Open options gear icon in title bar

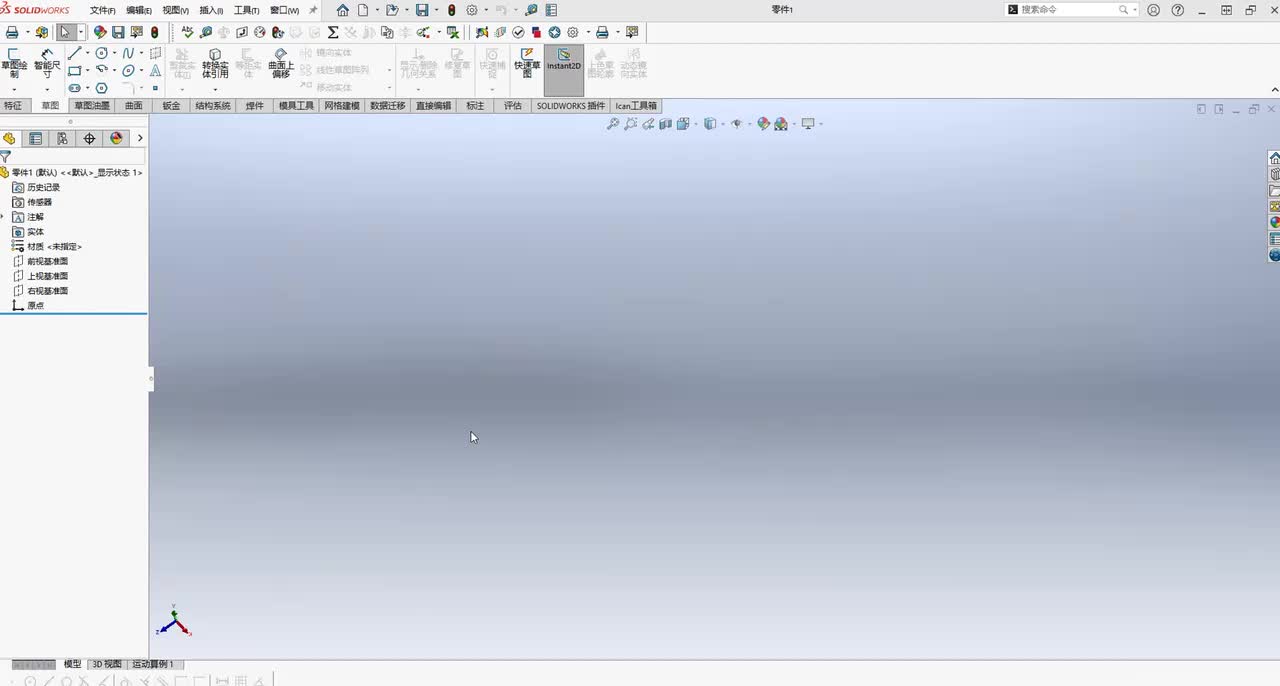click(x=472, y=10)
